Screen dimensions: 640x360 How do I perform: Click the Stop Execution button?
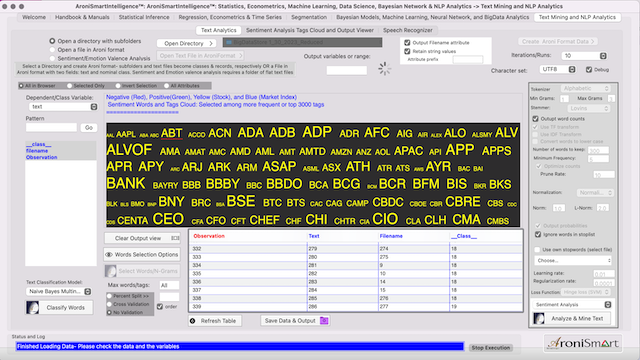(491, 348)
